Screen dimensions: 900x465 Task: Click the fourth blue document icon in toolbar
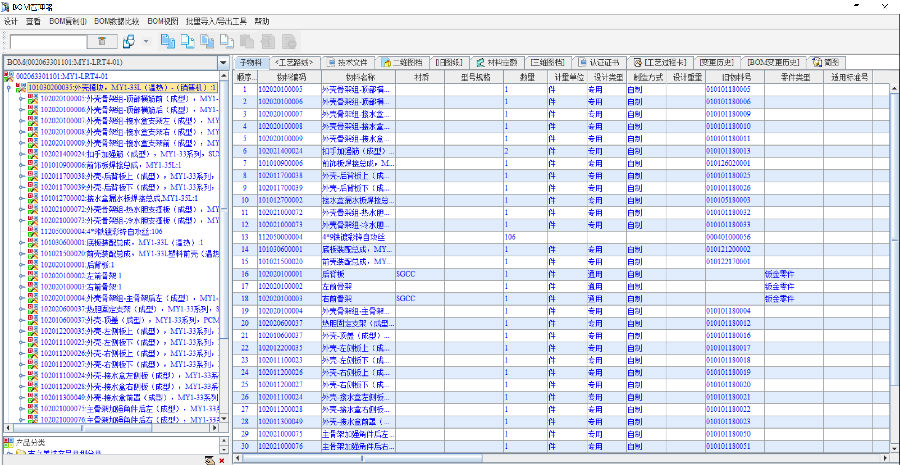pyautogui.click(x=228, y=41)
